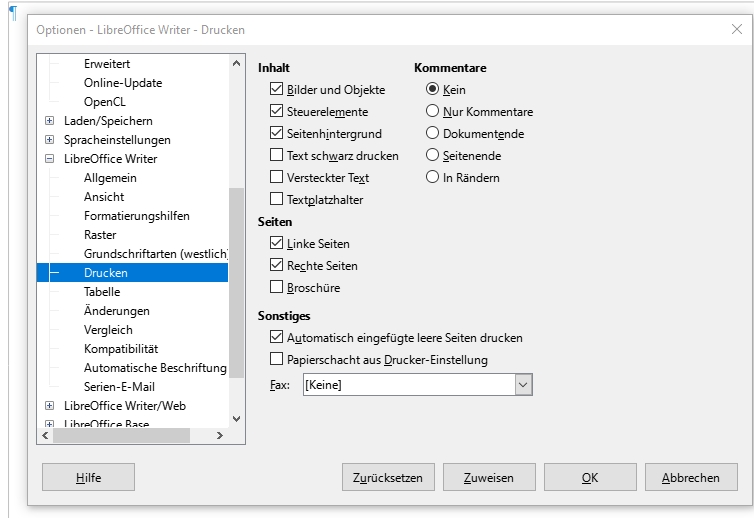Viewport: 754px width, 518px height.
Task: Toggle Rechte Seiten checkbox
Action: pos(276,265)
